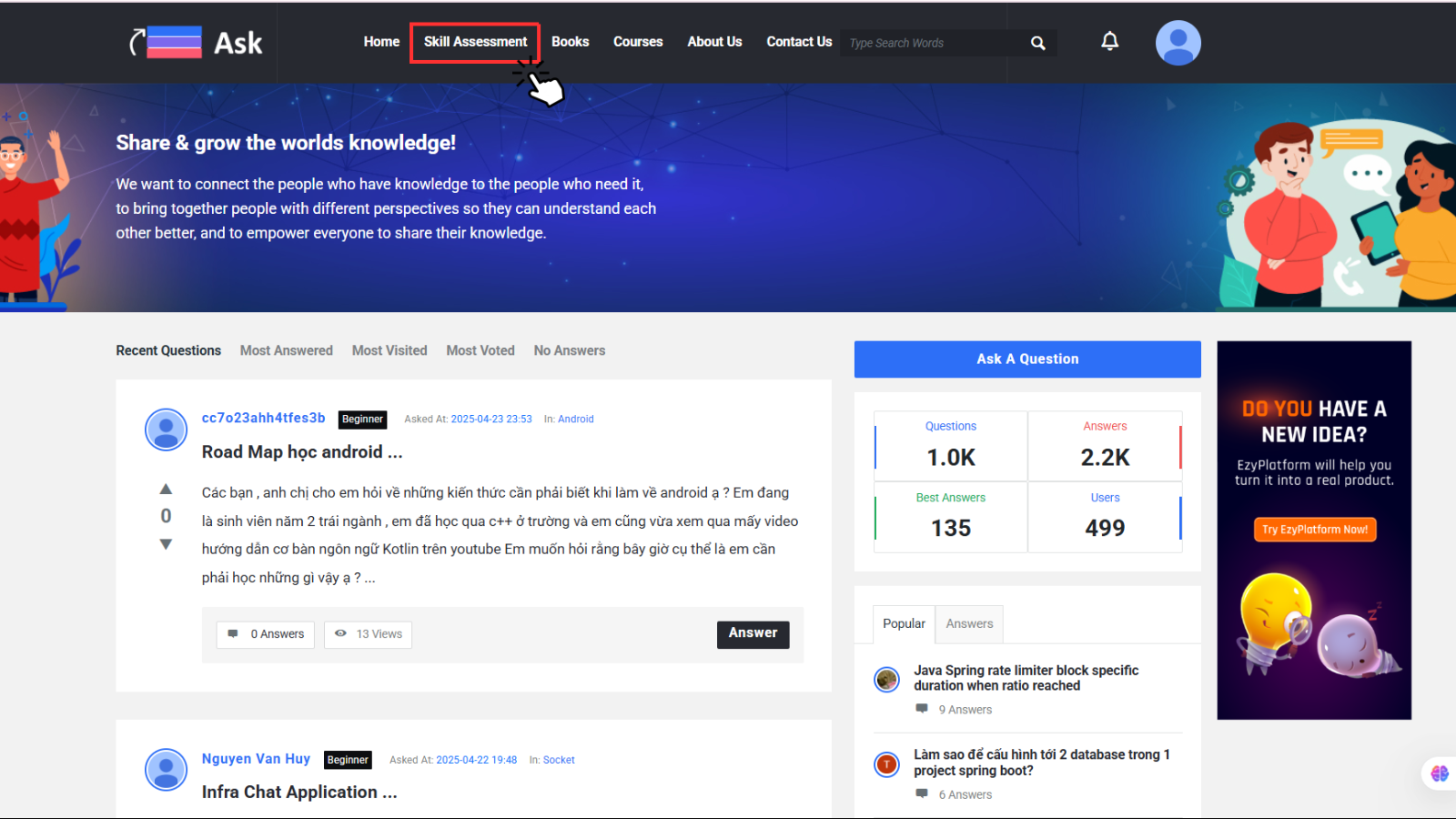Click the Answers 2.2K stat box

click(1105, 446)
